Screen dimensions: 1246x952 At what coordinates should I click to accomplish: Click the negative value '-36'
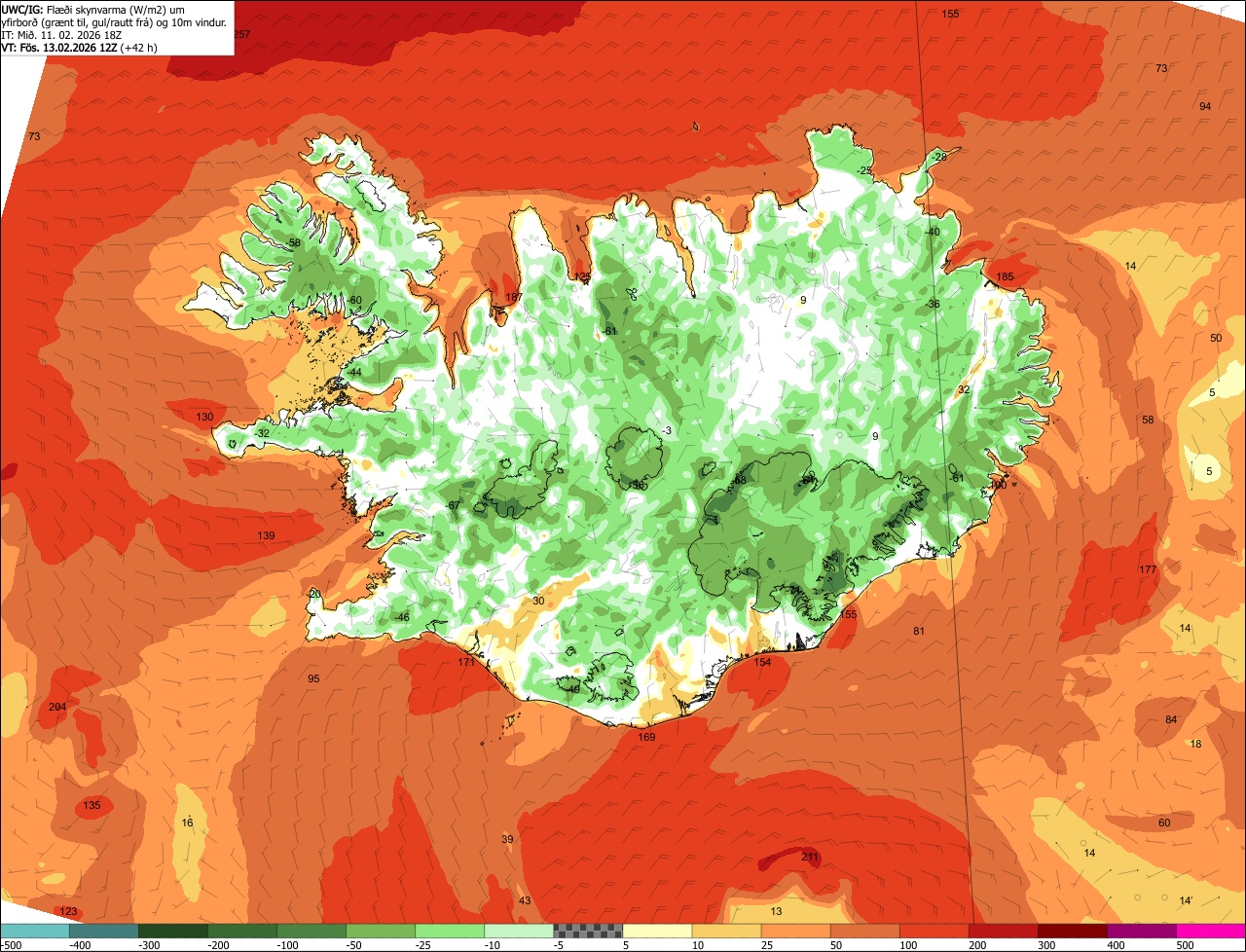pyautogui.click(x=933, y=304)
